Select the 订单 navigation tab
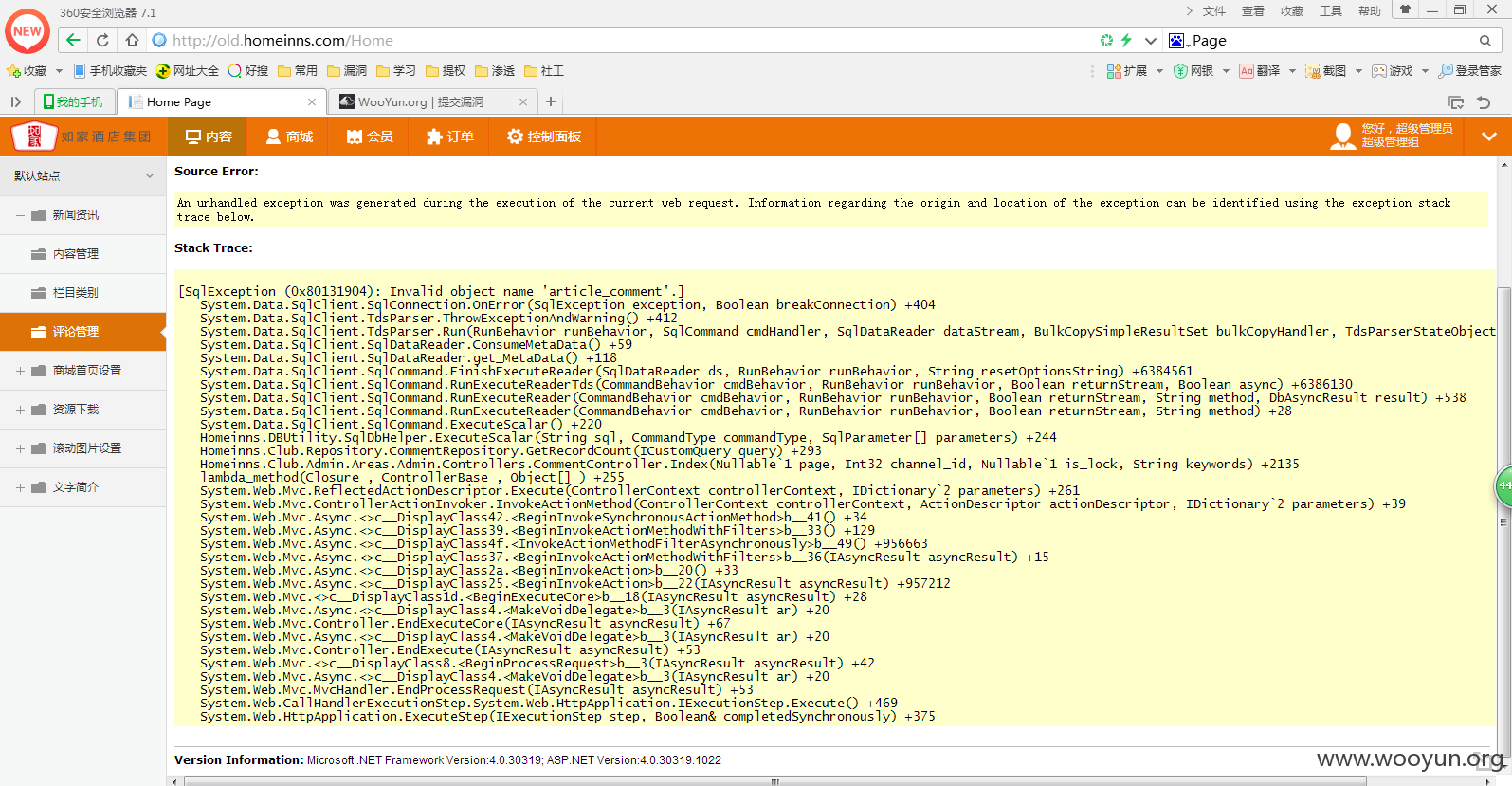1512x786 pixels. click(450, 137)
